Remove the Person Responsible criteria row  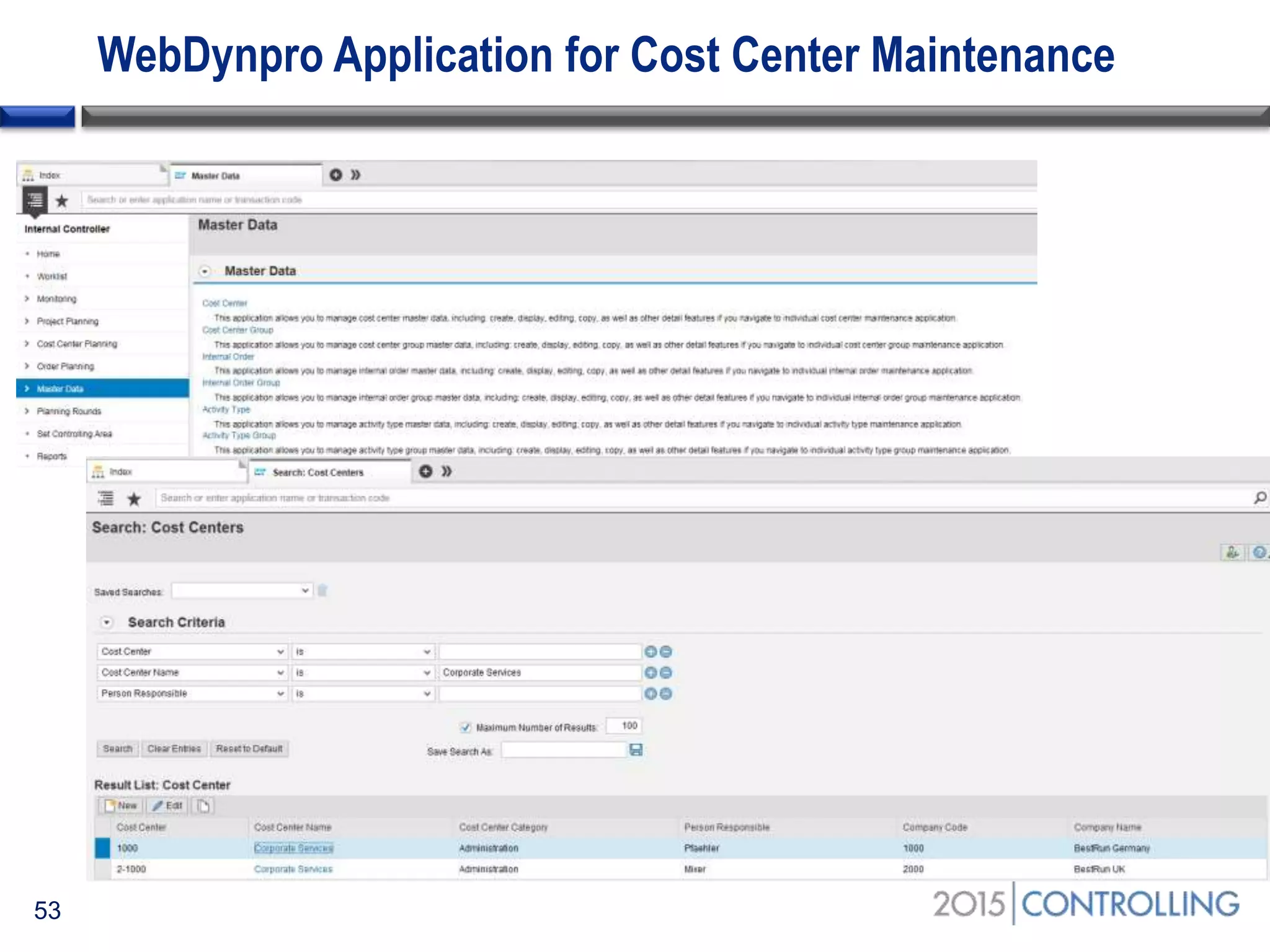click(x=665, y=694)
